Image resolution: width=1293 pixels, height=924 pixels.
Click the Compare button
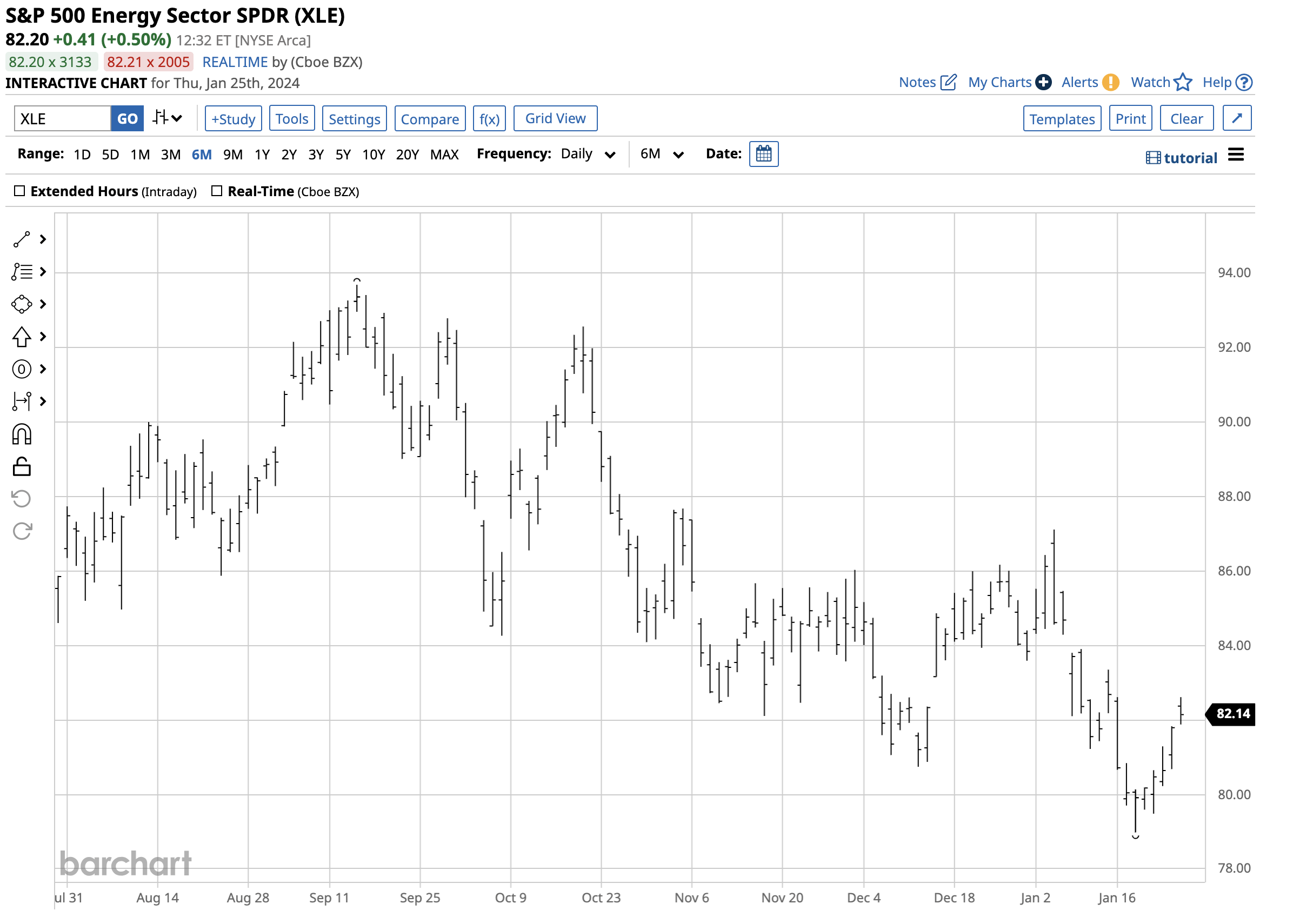430,118
